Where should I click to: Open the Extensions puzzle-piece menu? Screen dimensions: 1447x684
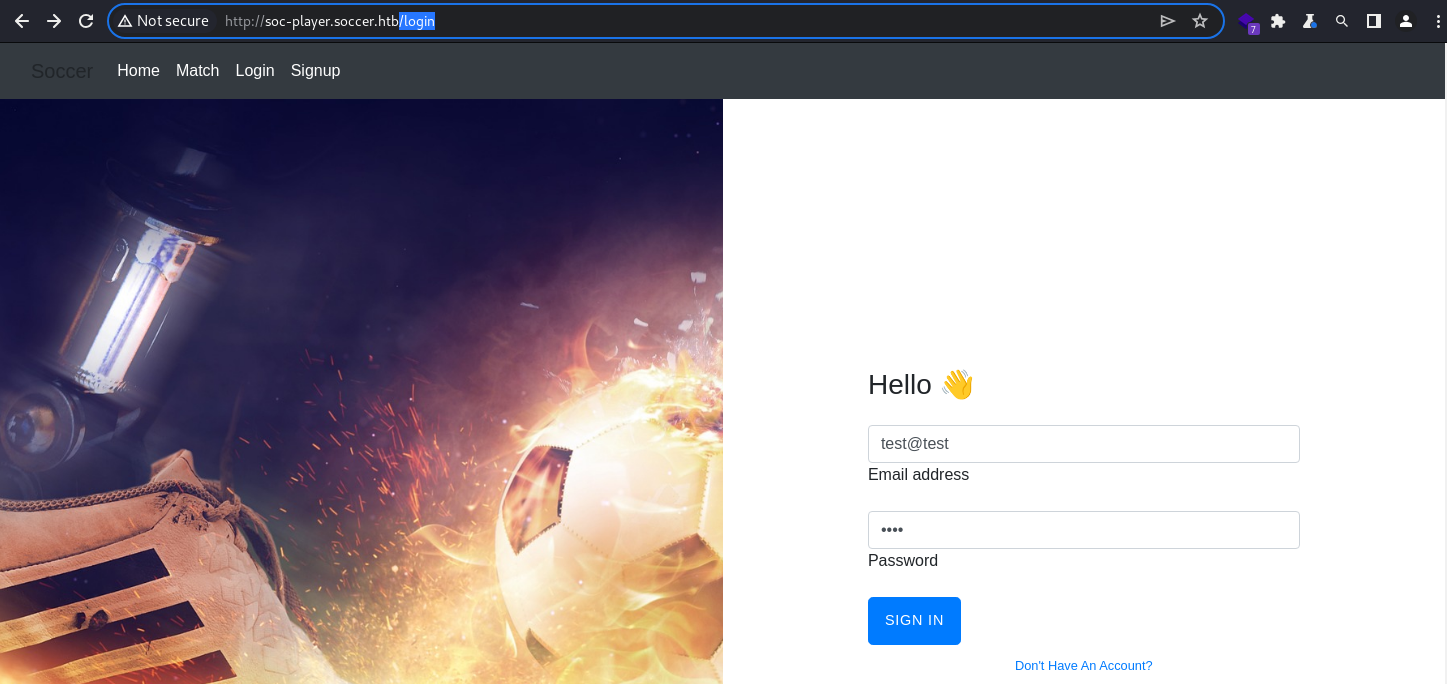click(x=1278, y=21)
